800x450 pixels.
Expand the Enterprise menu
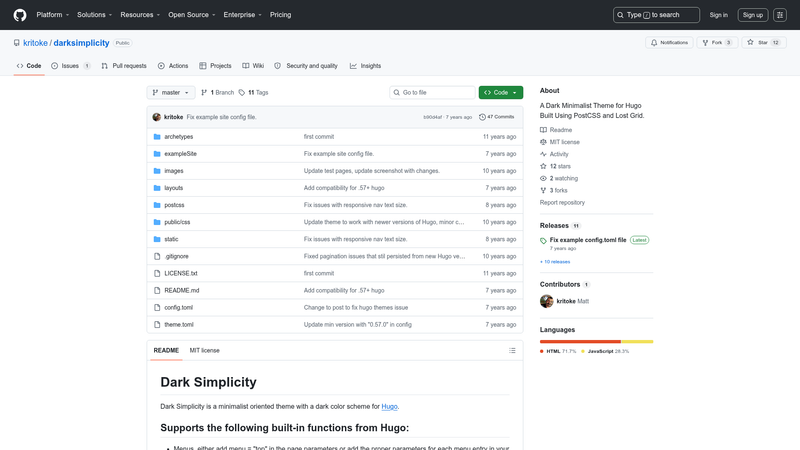pos(242,15)
